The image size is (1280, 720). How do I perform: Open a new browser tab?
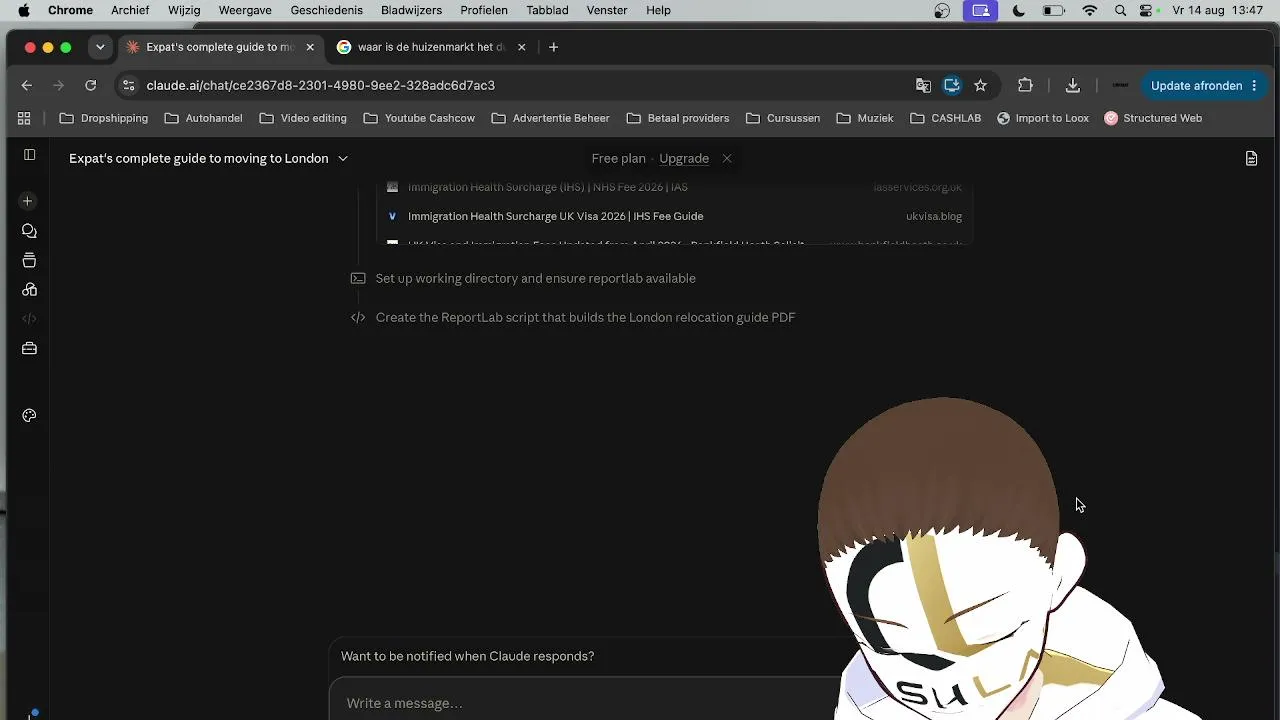(553, 47)
